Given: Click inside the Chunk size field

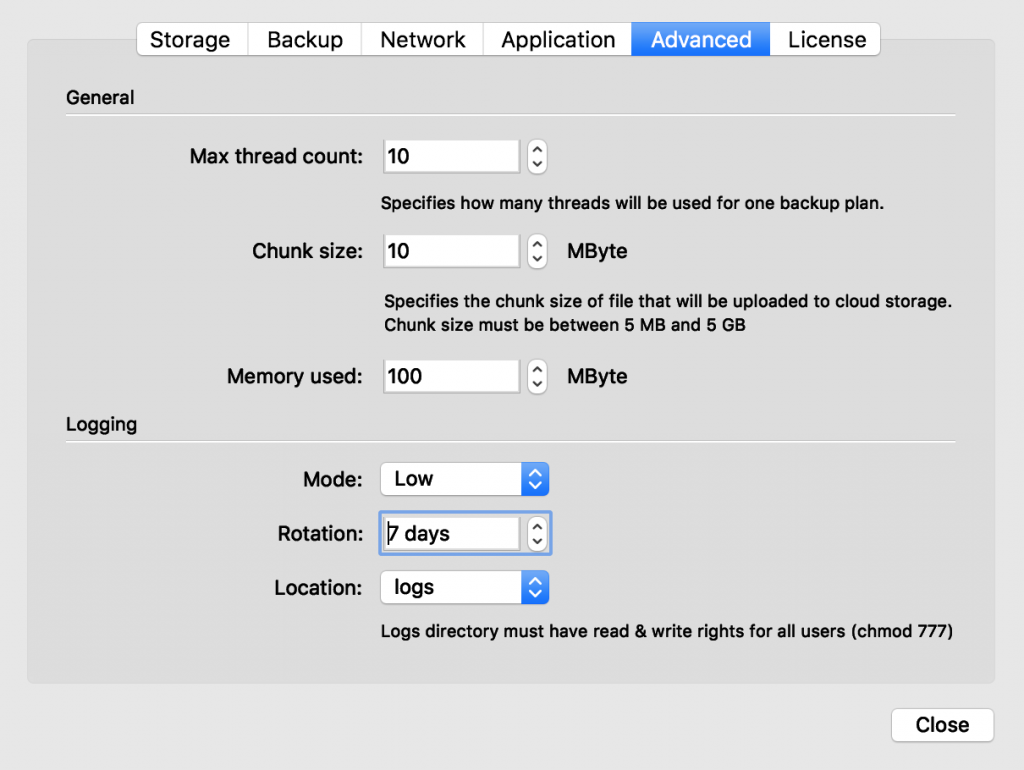Looking at the screenshot, I should 450,251.
